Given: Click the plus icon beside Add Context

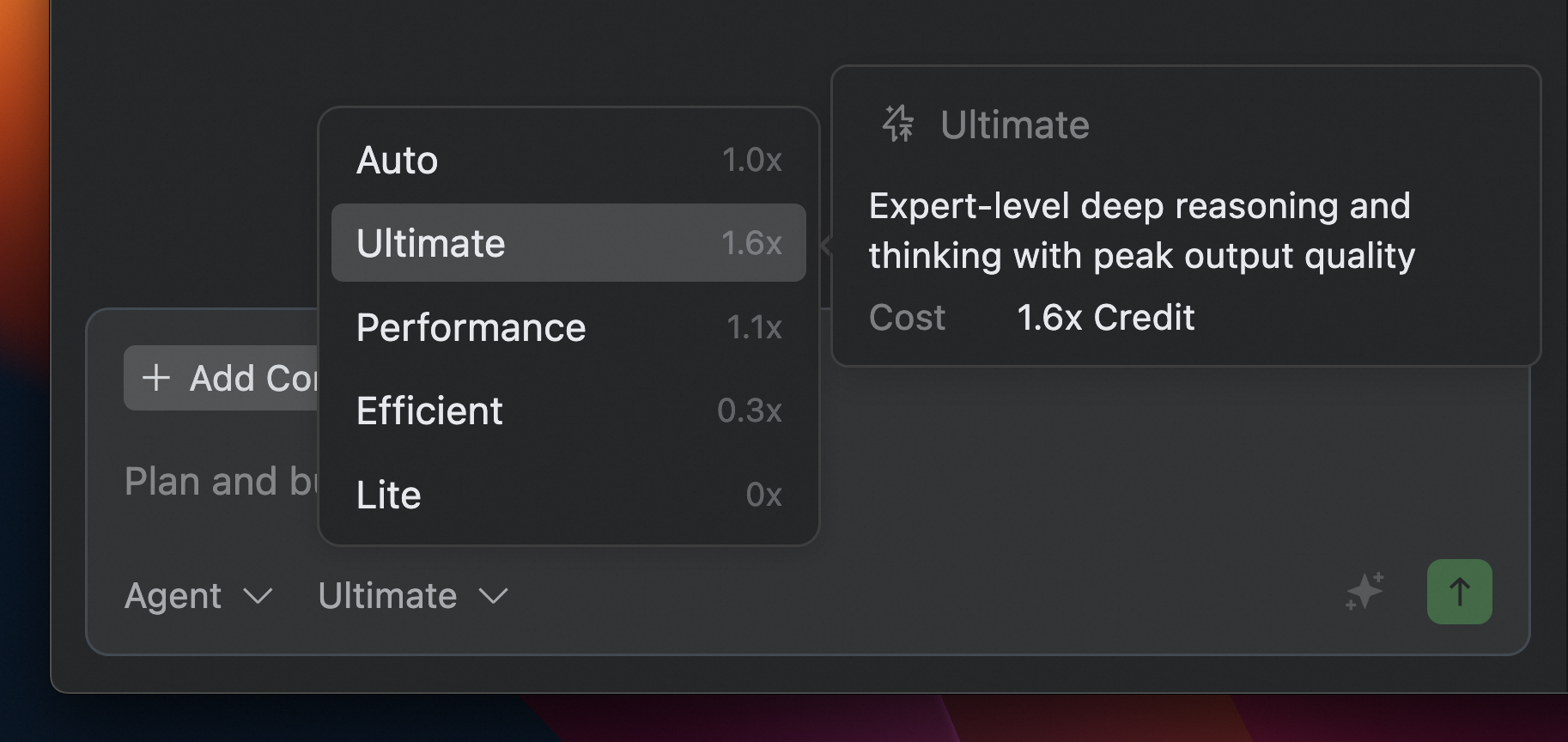Looking at the screenshot, I should 156,378.
